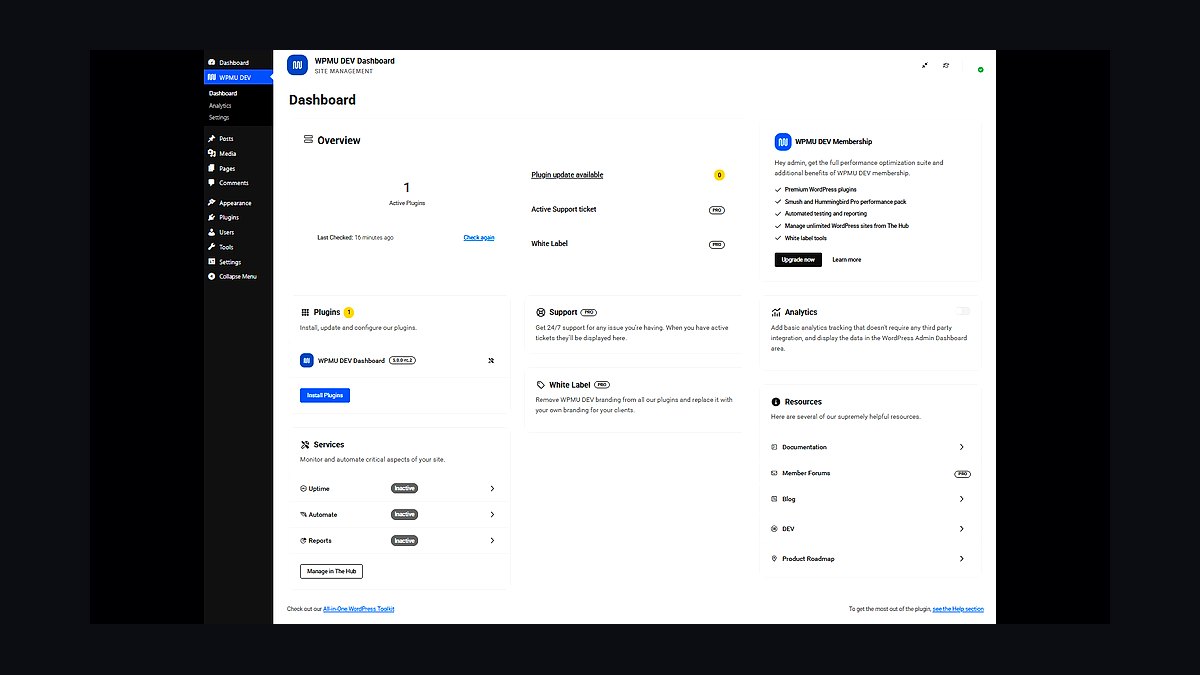Expand the Automate service row chevron
The image size is (1200, 675).
(492, 515)
